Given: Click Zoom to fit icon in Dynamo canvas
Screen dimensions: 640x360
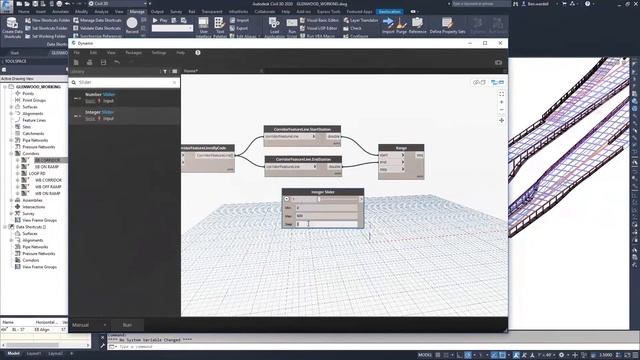Looking at the screenshot, I should coord(501,94).
